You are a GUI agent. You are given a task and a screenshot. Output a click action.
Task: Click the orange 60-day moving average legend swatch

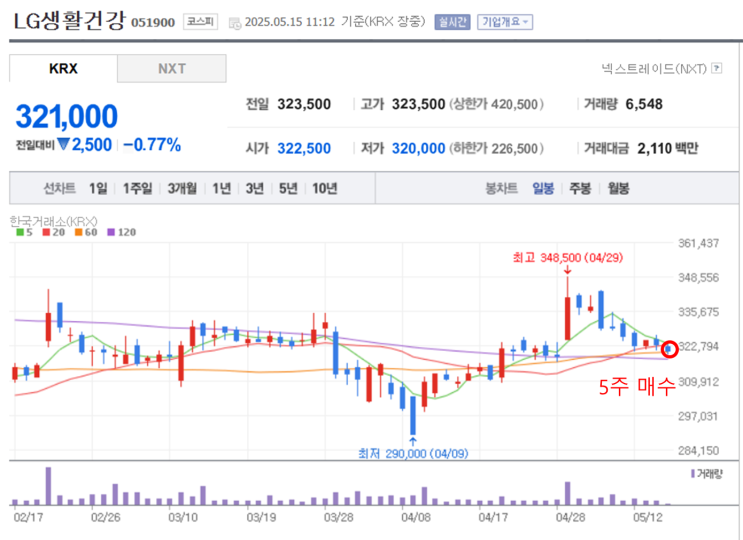coord(79,232)
